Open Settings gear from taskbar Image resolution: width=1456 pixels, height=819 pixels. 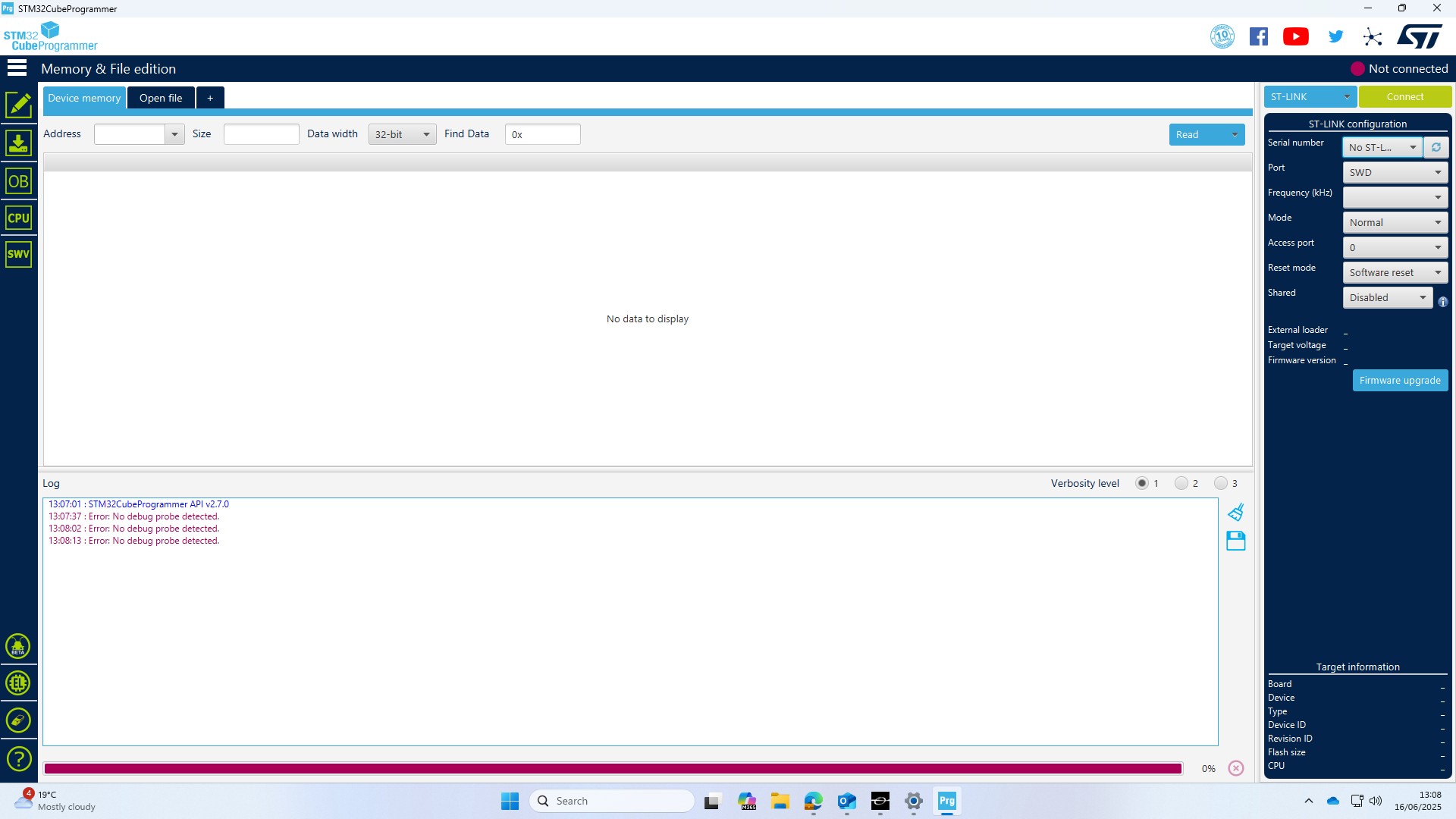pos(914,801)
